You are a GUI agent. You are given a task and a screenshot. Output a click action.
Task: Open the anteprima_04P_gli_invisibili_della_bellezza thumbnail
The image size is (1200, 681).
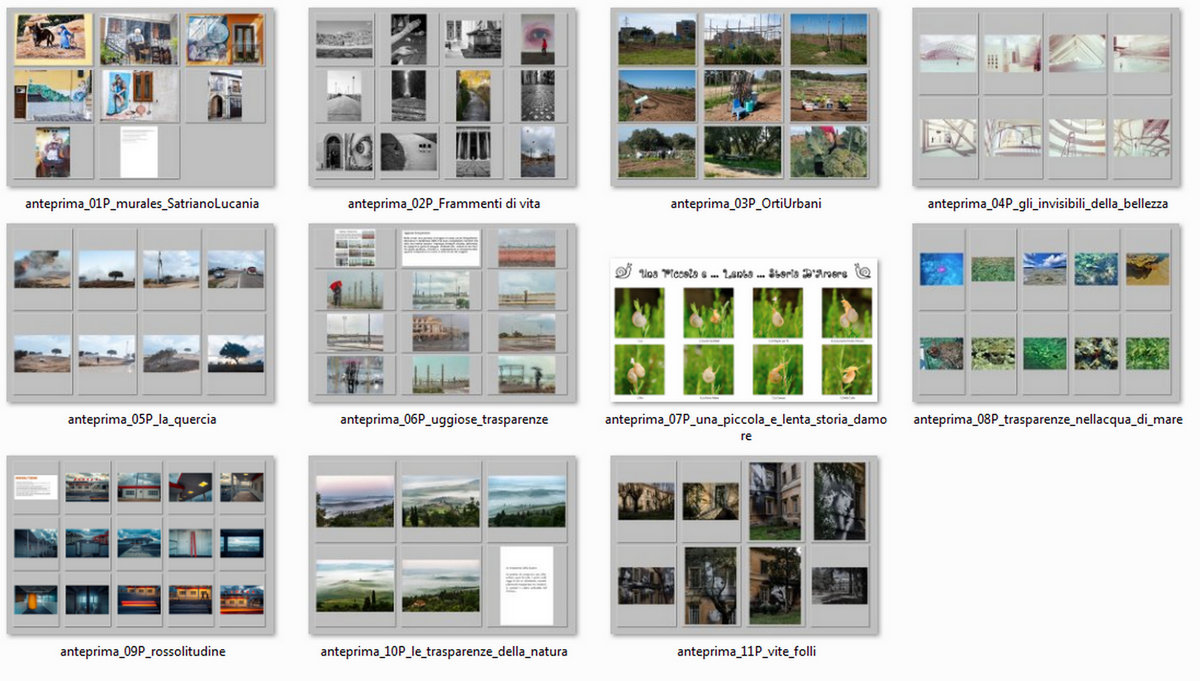pos(1047,97)
